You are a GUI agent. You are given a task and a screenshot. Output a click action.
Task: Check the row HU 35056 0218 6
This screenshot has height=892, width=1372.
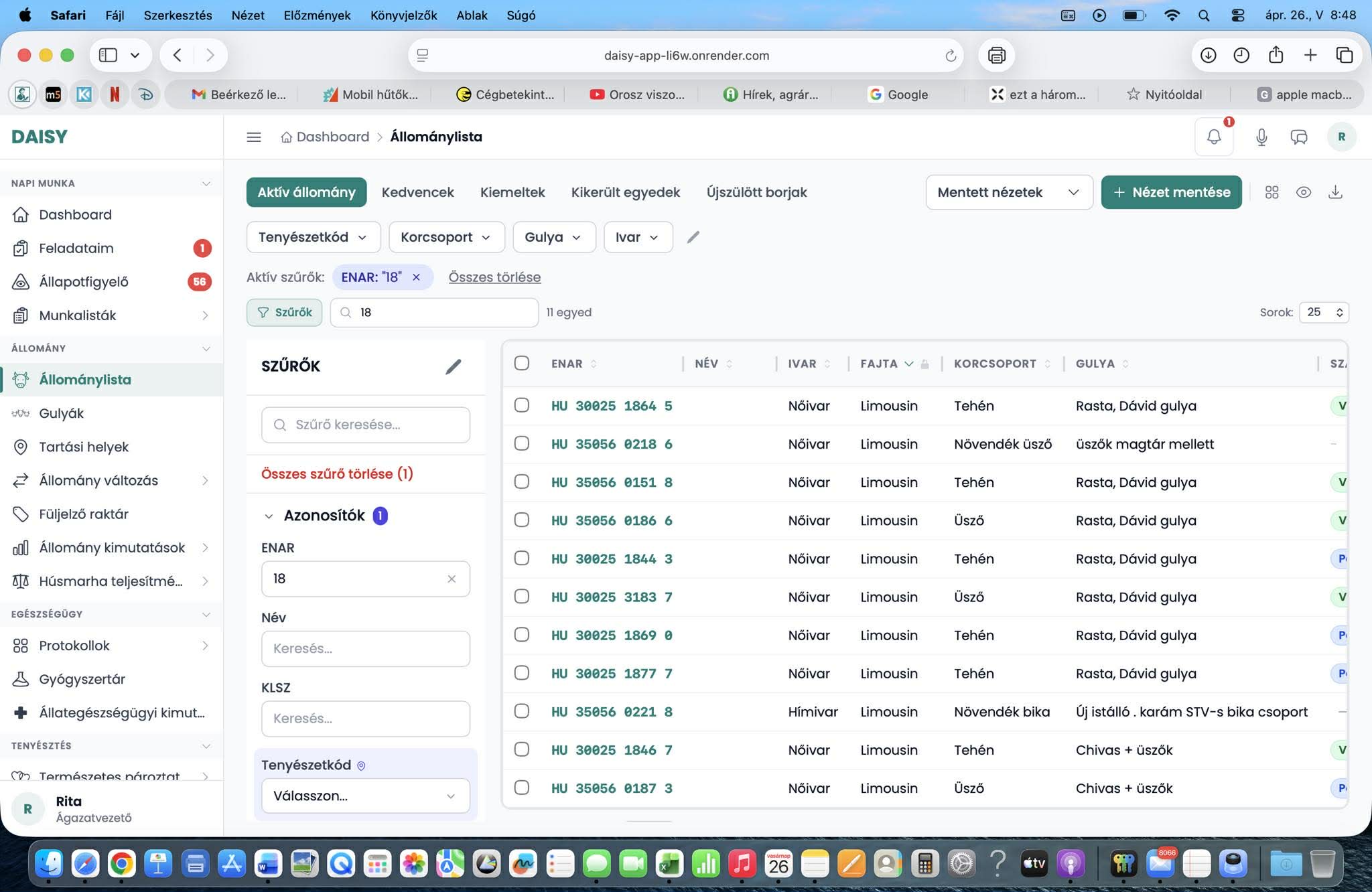(522, 443)
